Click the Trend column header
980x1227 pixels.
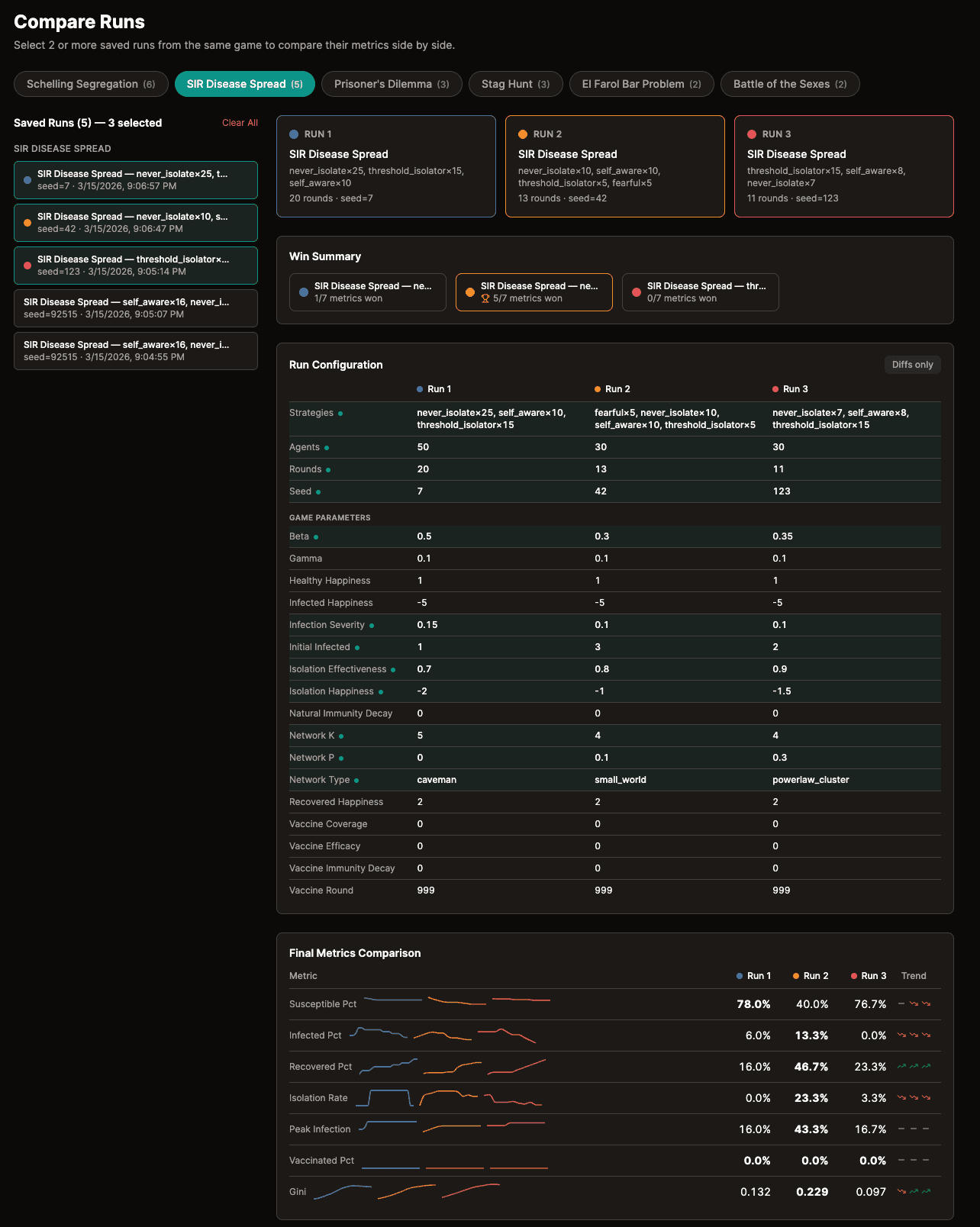[x=914, y=976]
